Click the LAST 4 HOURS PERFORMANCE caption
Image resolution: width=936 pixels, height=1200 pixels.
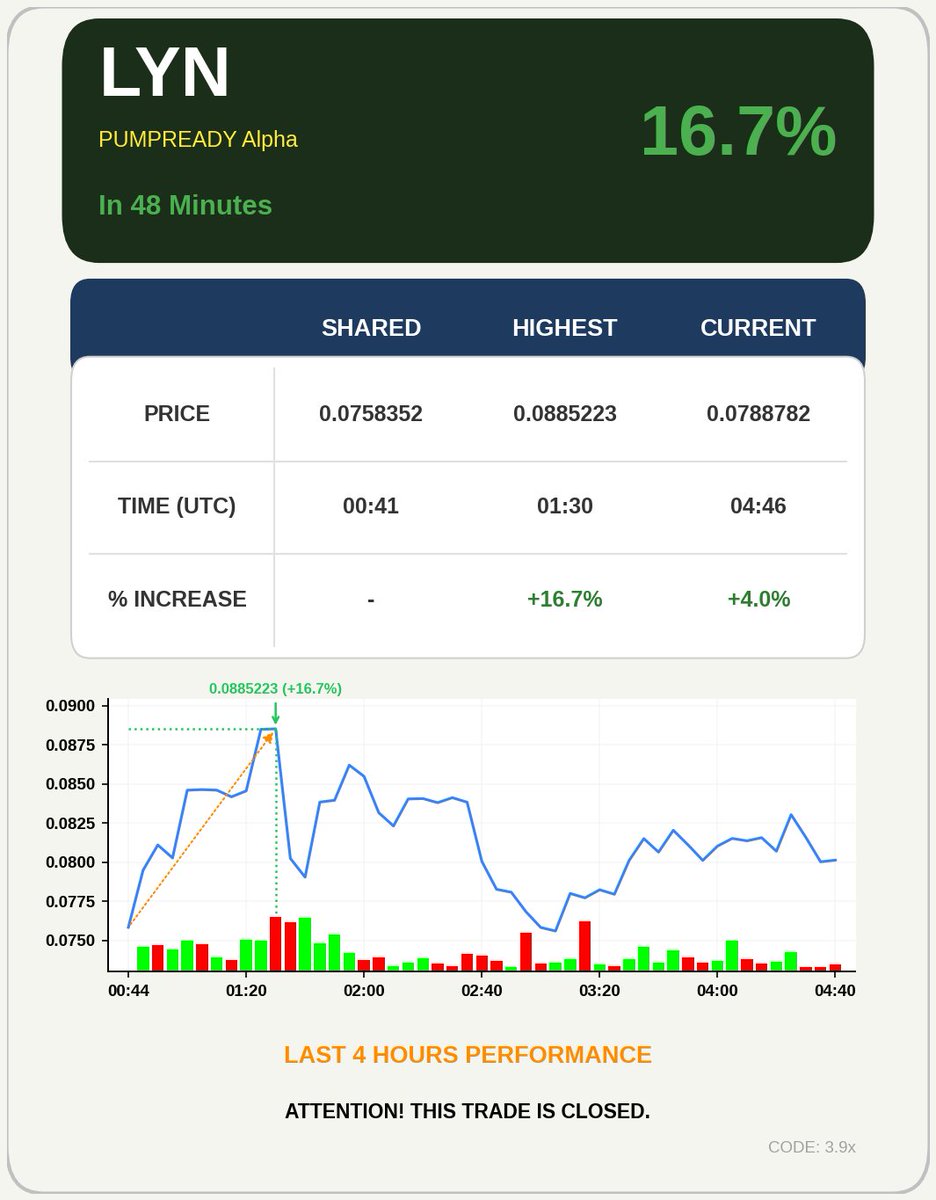468,1055
